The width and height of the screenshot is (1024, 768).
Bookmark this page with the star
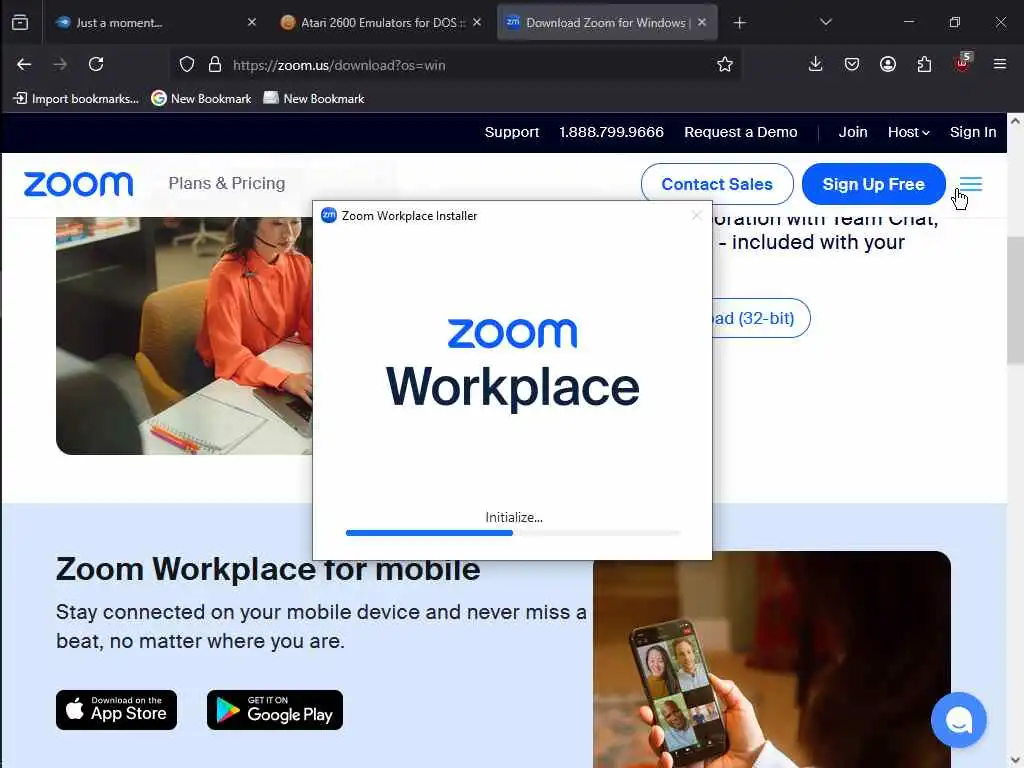point(724,65)
